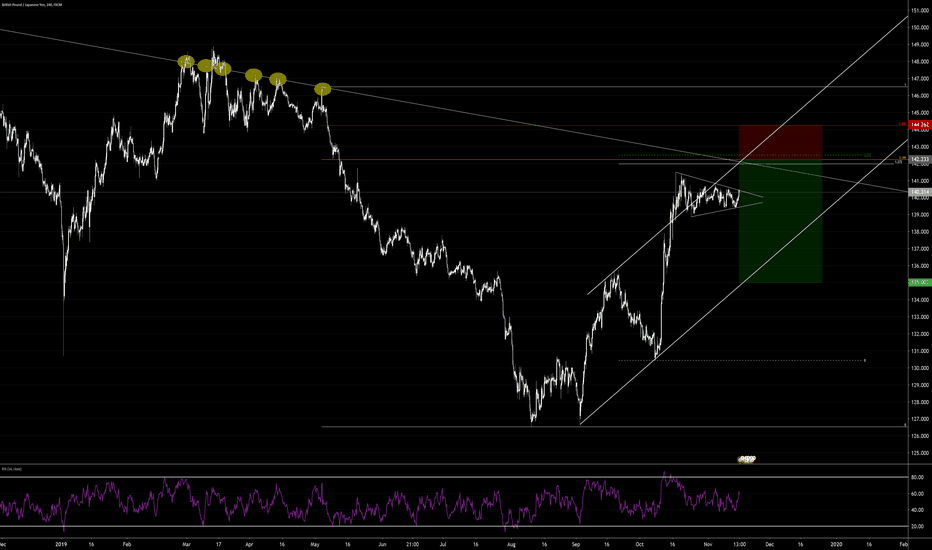Click the current price label 140.314
This screenshot has height=550, width=932.
[x=920, y=192]
